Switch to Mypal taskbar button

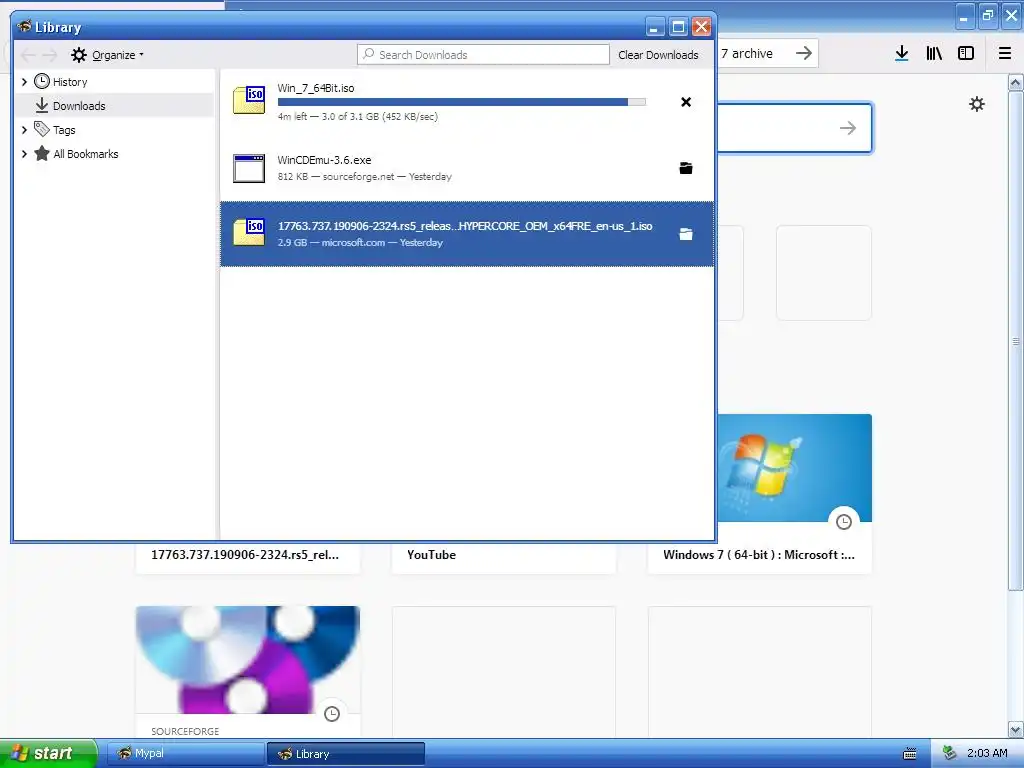point(185,754)
